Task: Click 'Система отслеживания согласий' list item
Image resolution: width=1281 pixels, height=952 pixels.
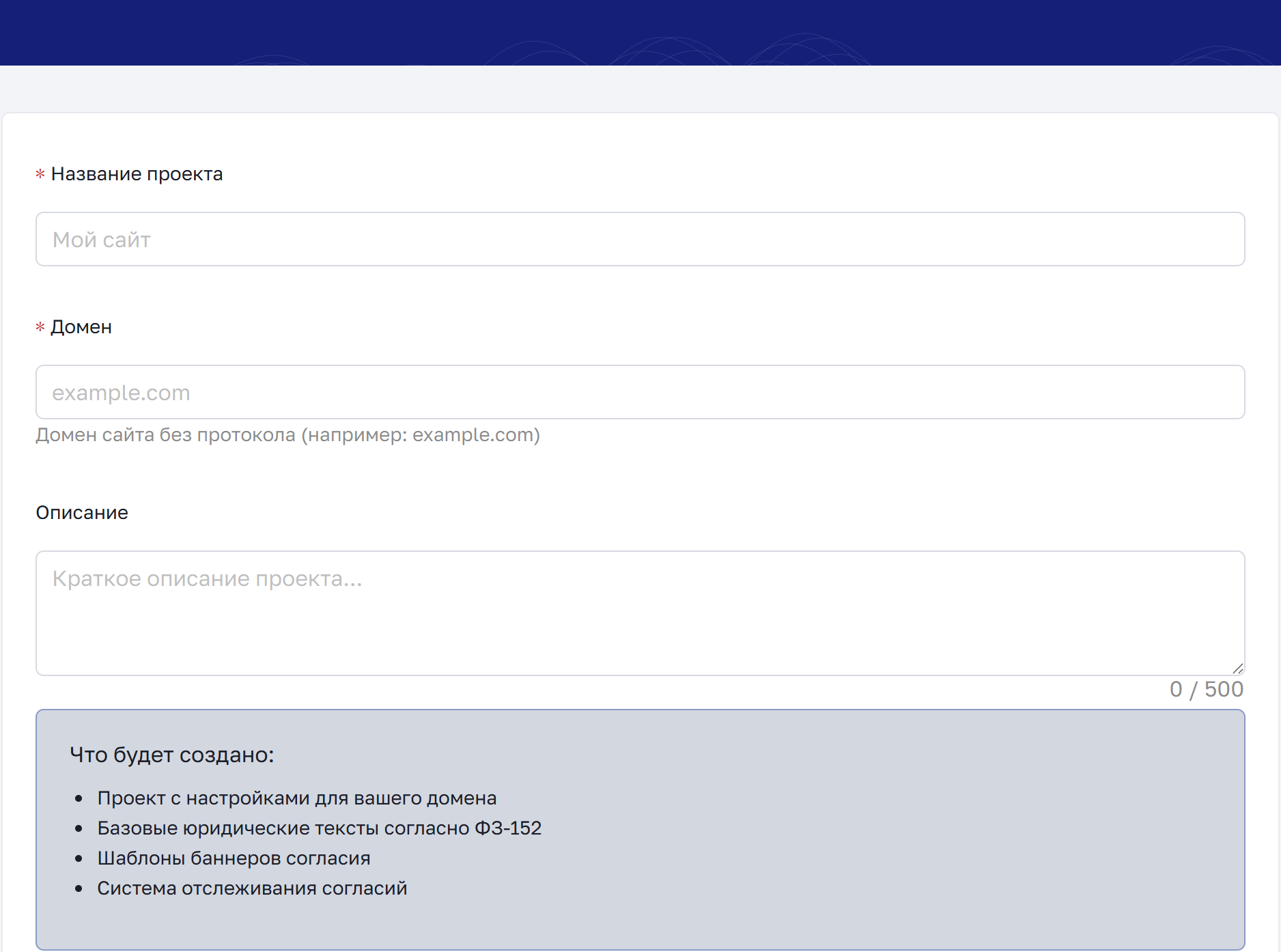Action: [x=253, y=888]
